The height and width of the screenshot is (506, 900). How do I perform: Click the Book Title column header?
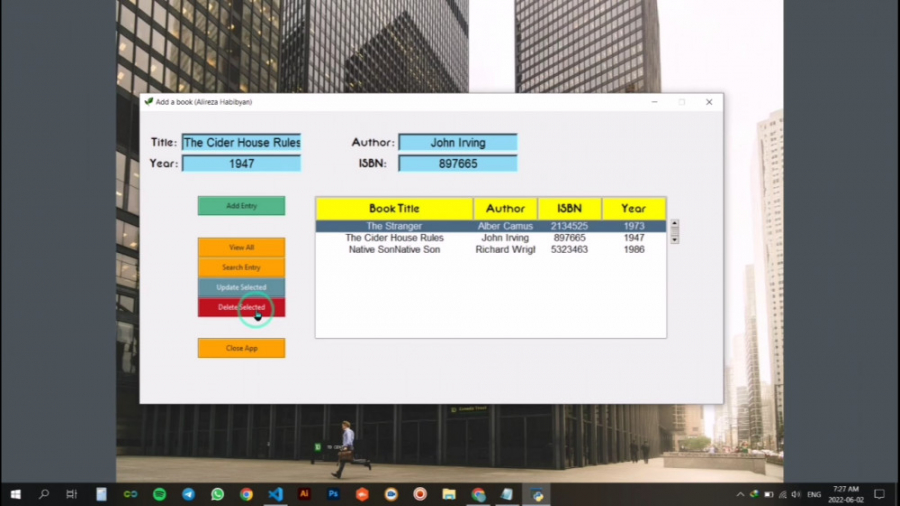394,208
